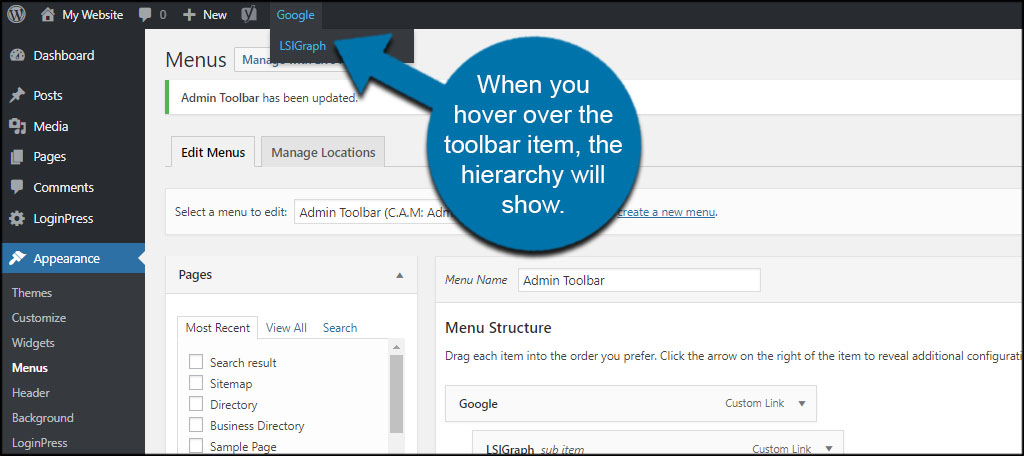Open My Website home link
The width and height of the screenshot is (1024, 456).
click(x=82, y=14)
